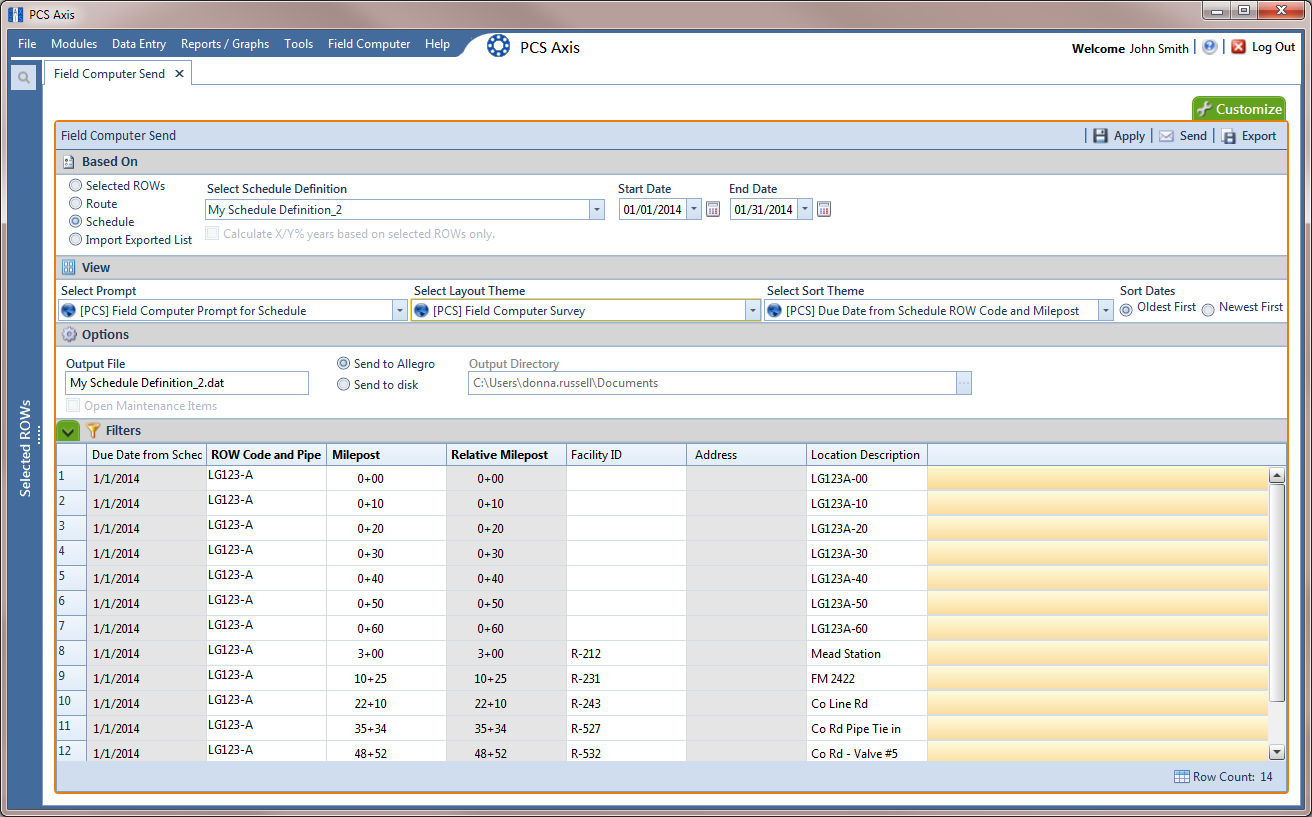Image resolution: width=1312 pixels, height=817 pixels.
Task: Open the Data Entry menu
Action: [x=139, y=44]
